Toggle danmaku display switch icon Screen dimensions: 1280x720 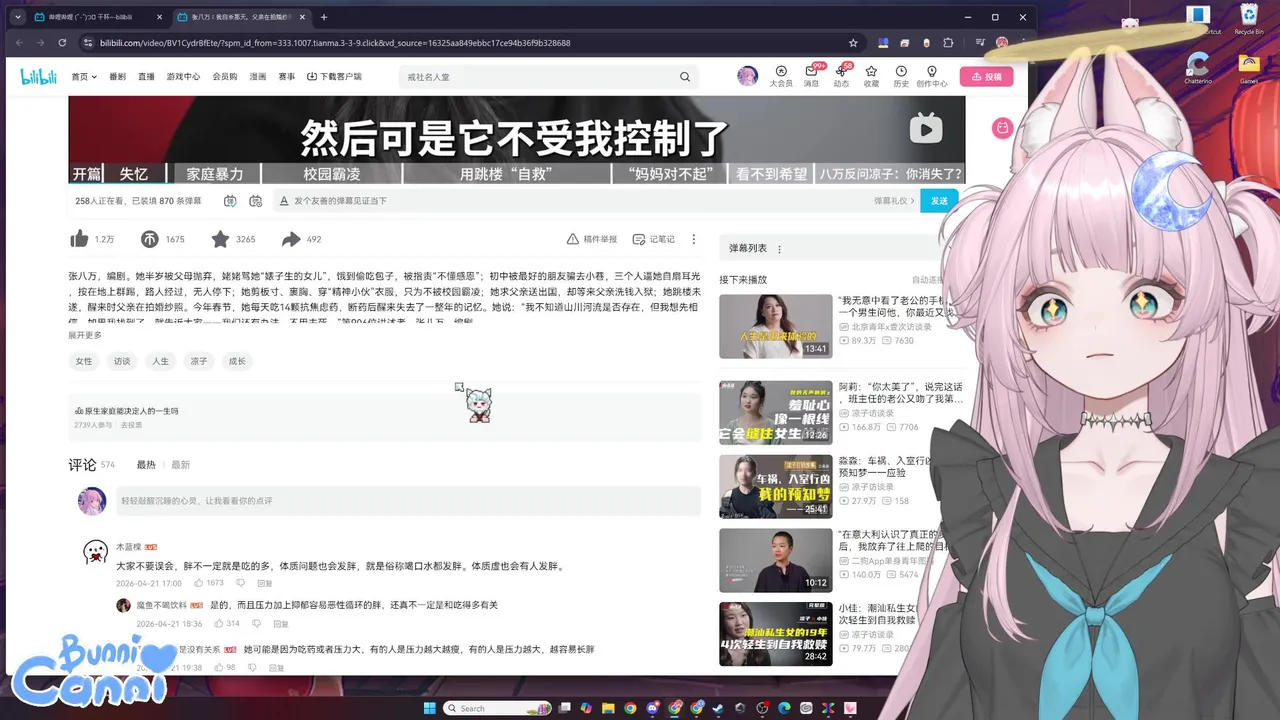[x=230, y=201]
